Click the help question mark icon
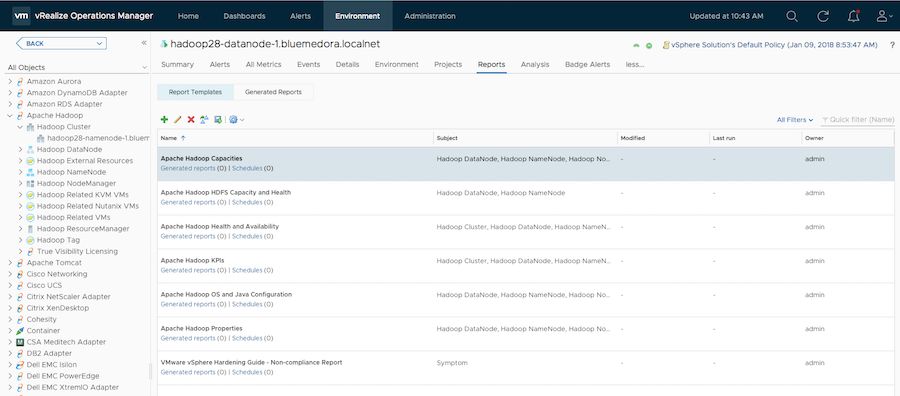900x396 pixels. (x=892, y=45)
